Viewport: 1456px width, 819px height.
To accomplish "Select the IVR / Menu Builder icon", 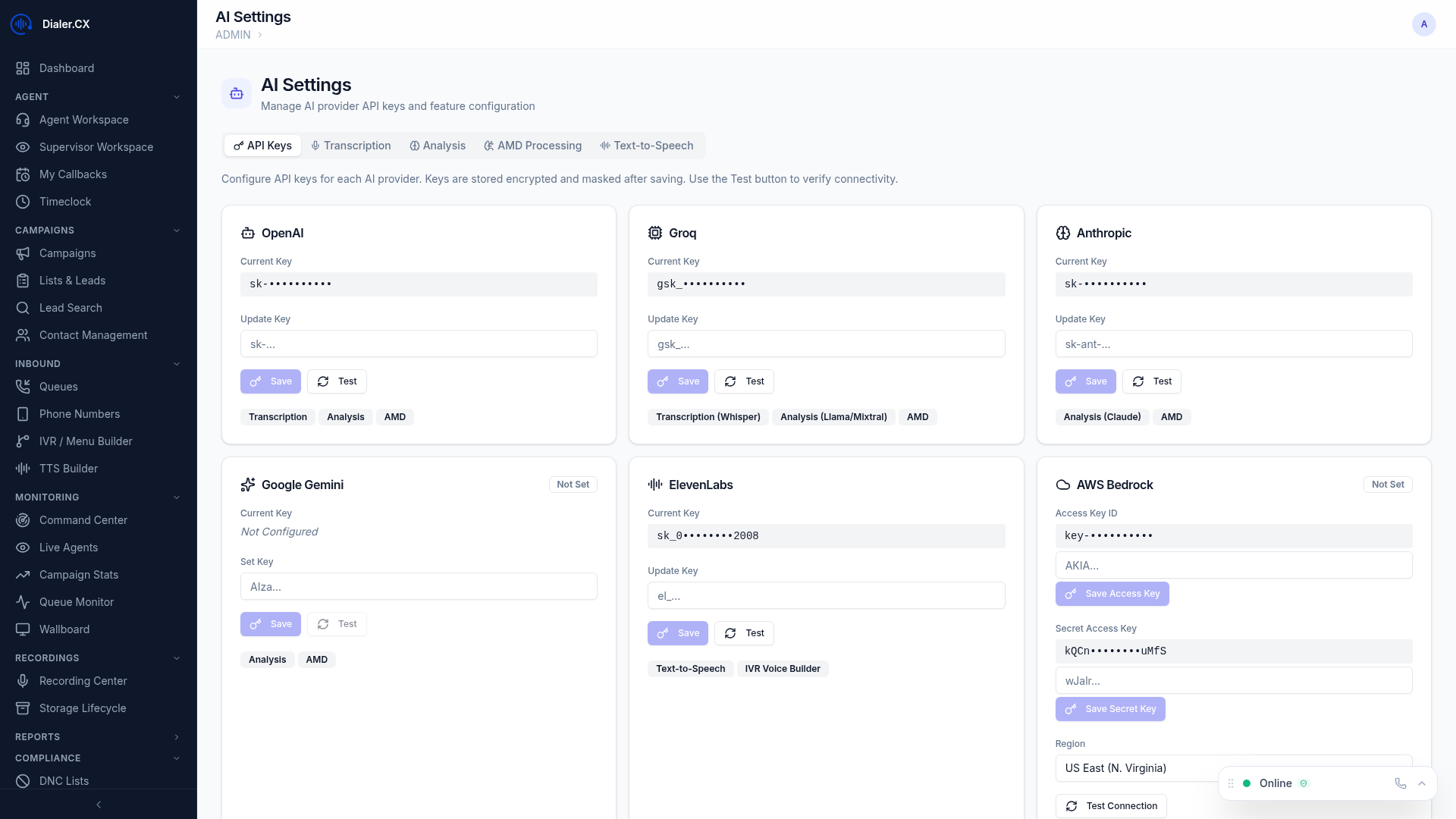I will coord(23,441).
